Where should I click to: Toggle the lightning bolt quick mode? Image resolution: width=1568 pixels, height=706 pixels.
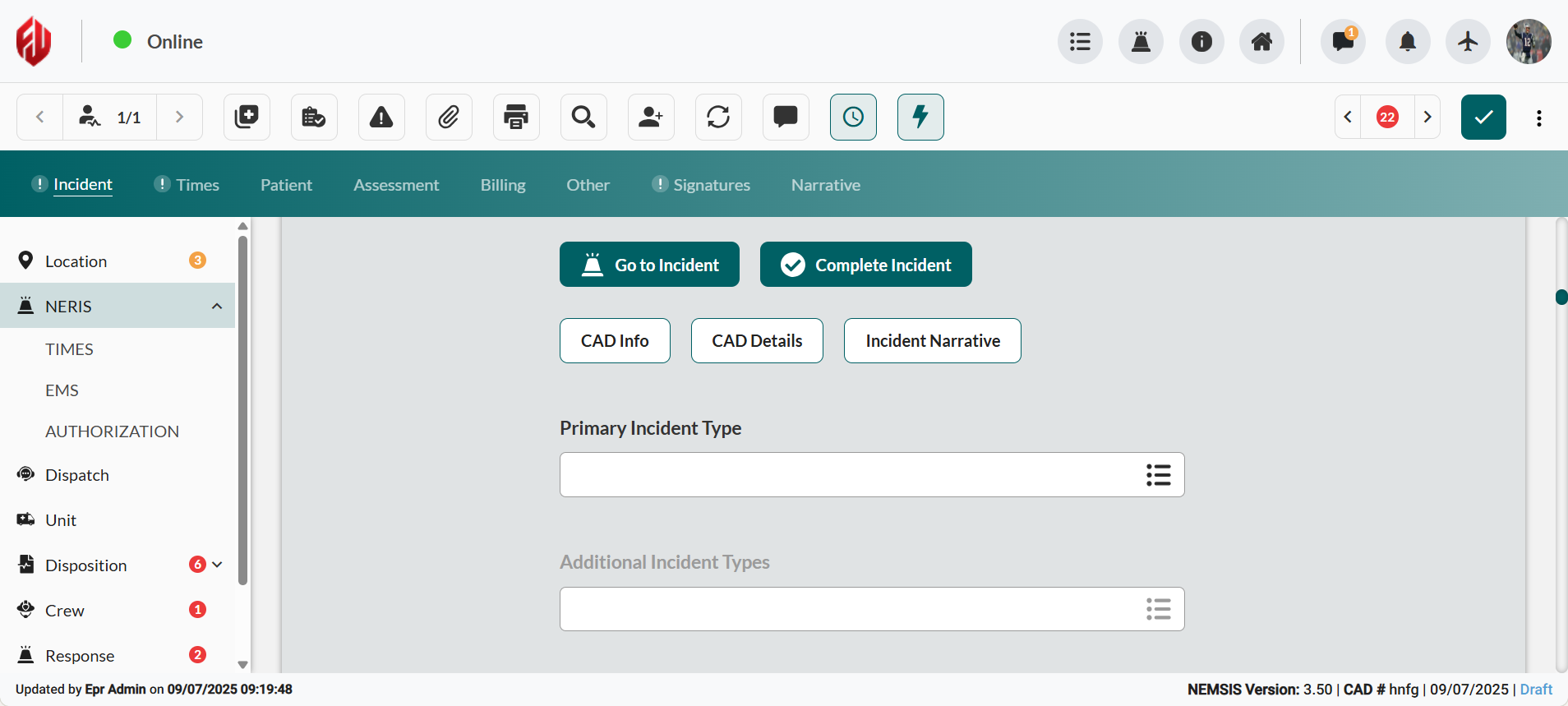(920, 118)
